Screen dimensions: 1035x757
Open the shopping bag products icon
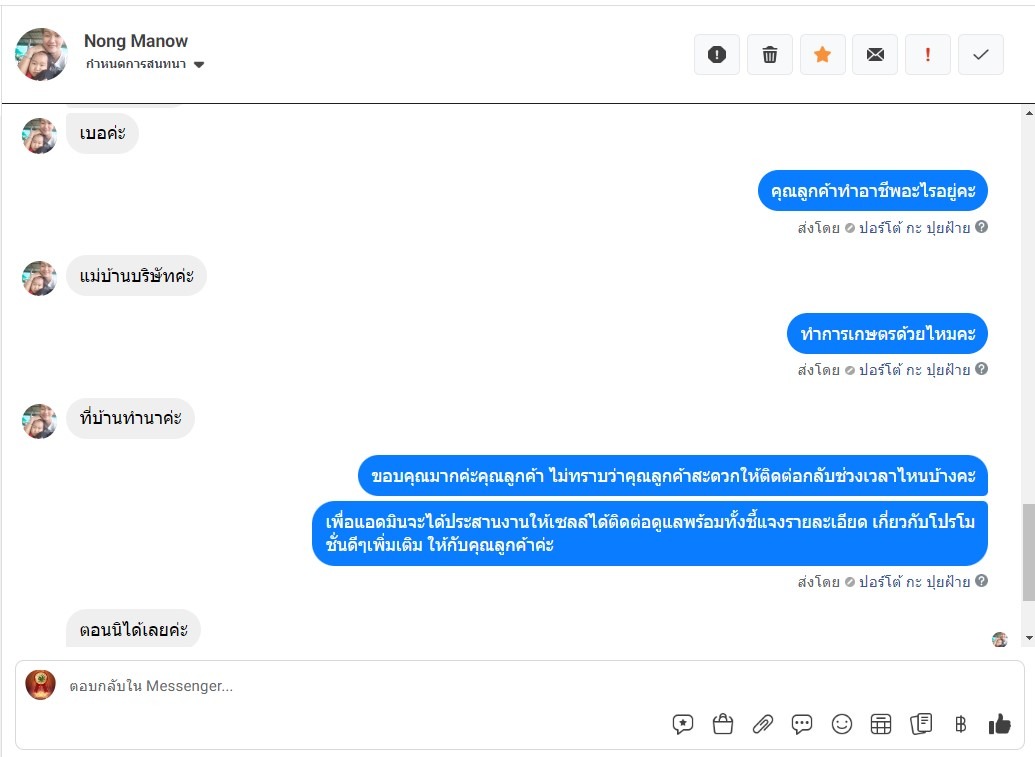tap(723, 724)
